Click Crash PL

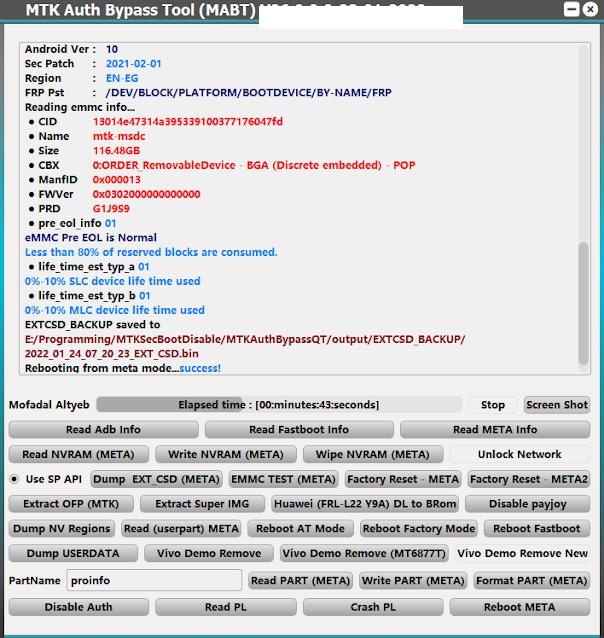[373, 607]
